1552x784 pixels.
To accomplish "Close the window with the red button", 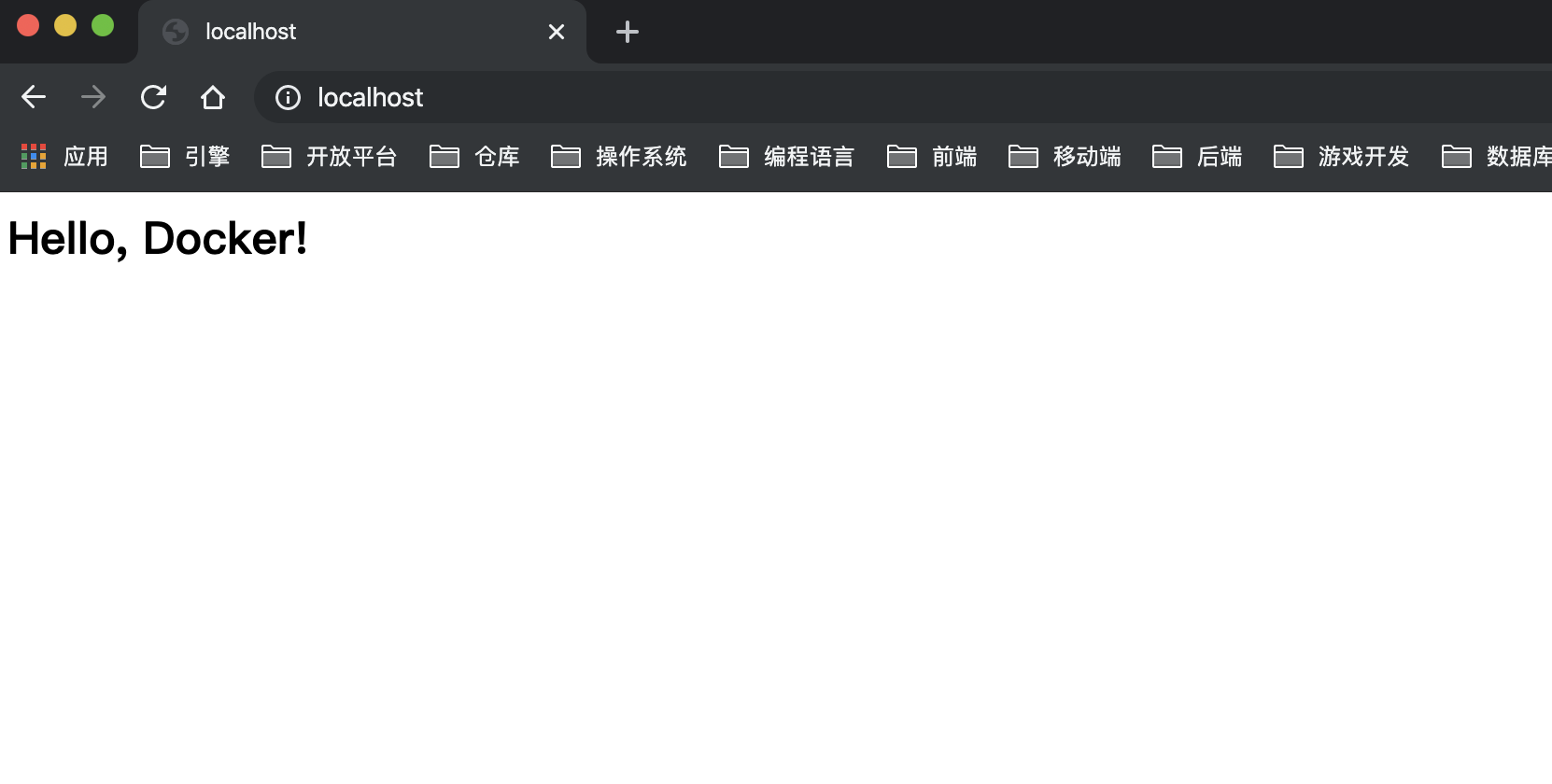I will click(28, 25).
